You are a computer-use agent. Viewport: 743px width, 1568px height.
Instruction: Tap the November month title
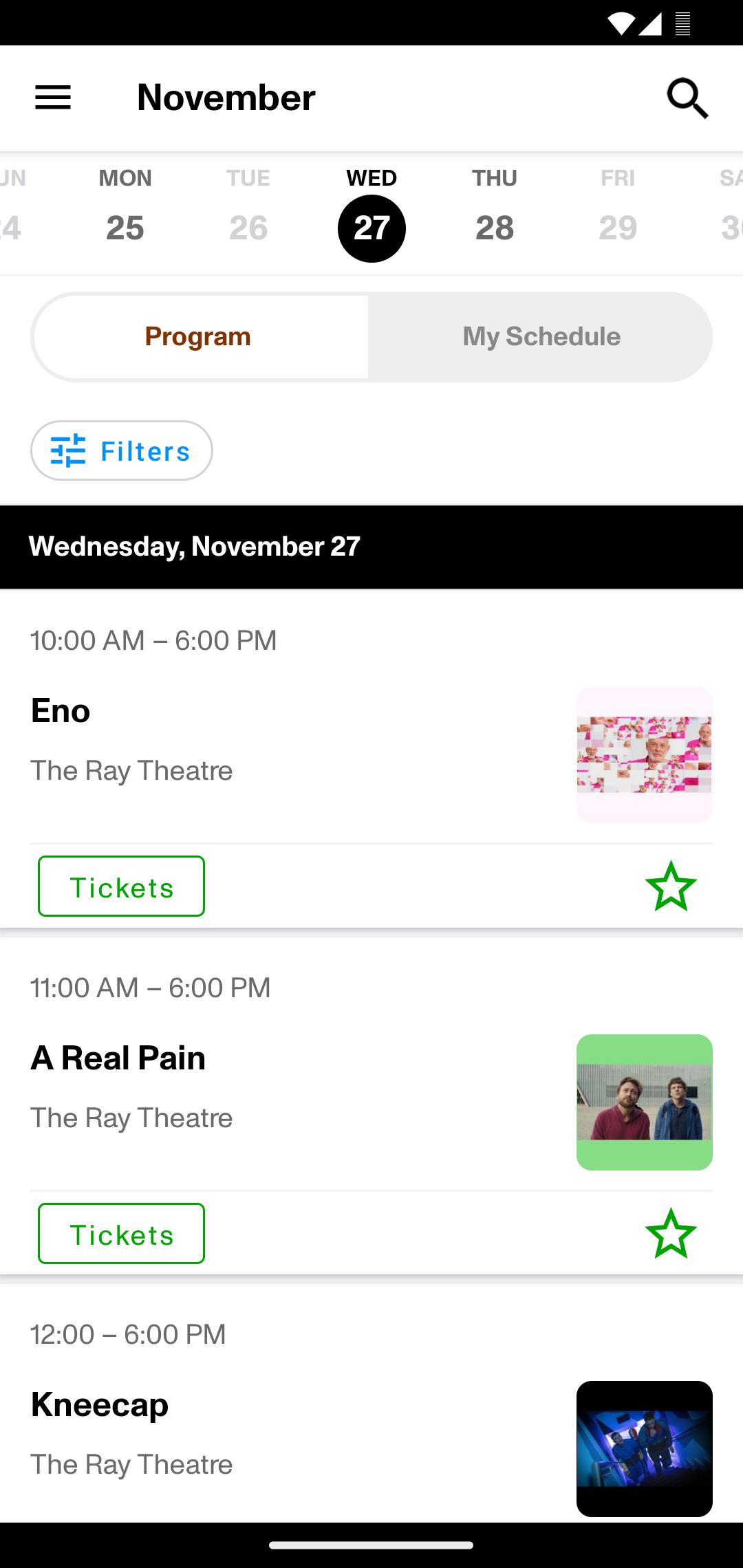(226, 98)
